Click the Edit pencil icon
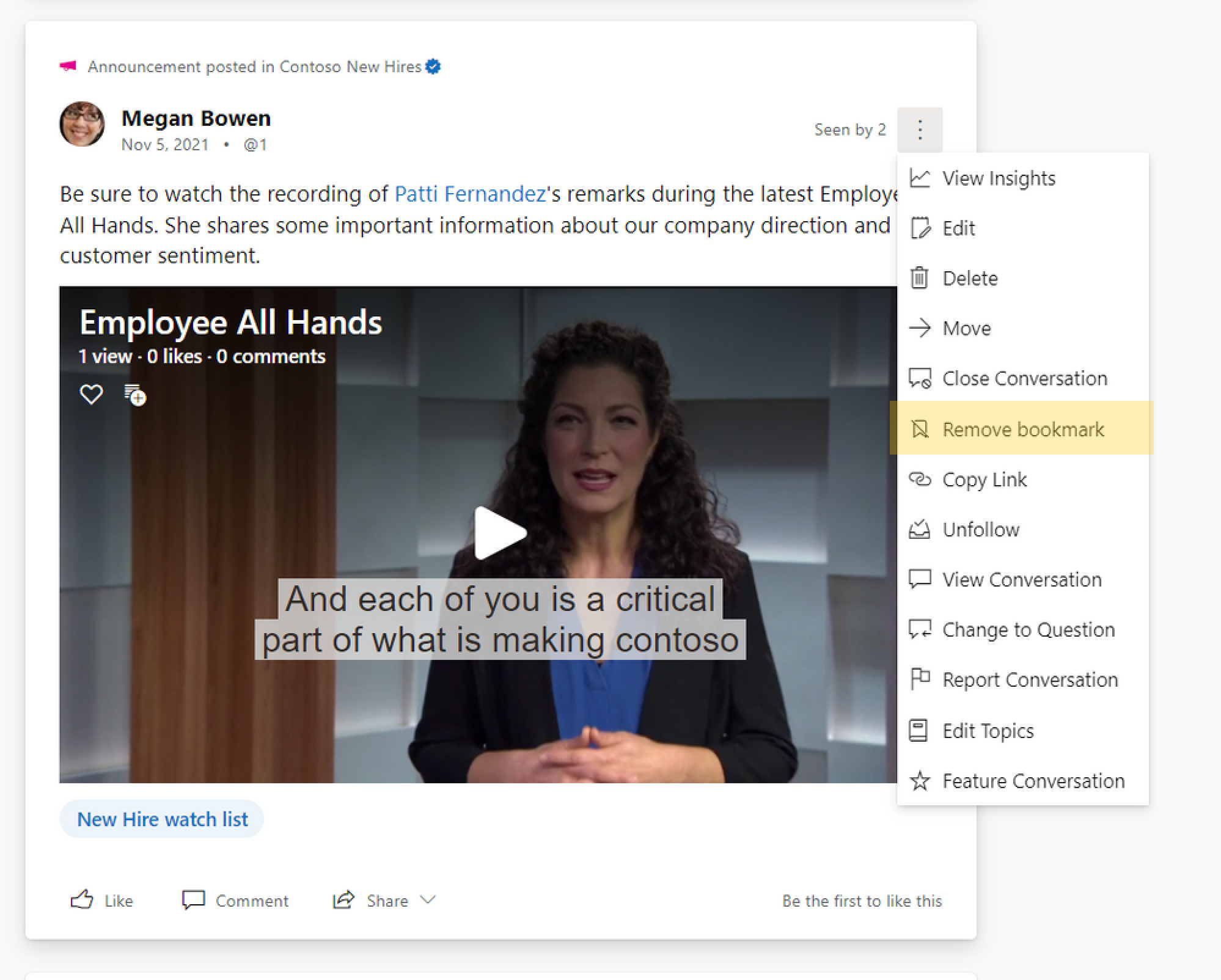 click(x=920, y=229)
